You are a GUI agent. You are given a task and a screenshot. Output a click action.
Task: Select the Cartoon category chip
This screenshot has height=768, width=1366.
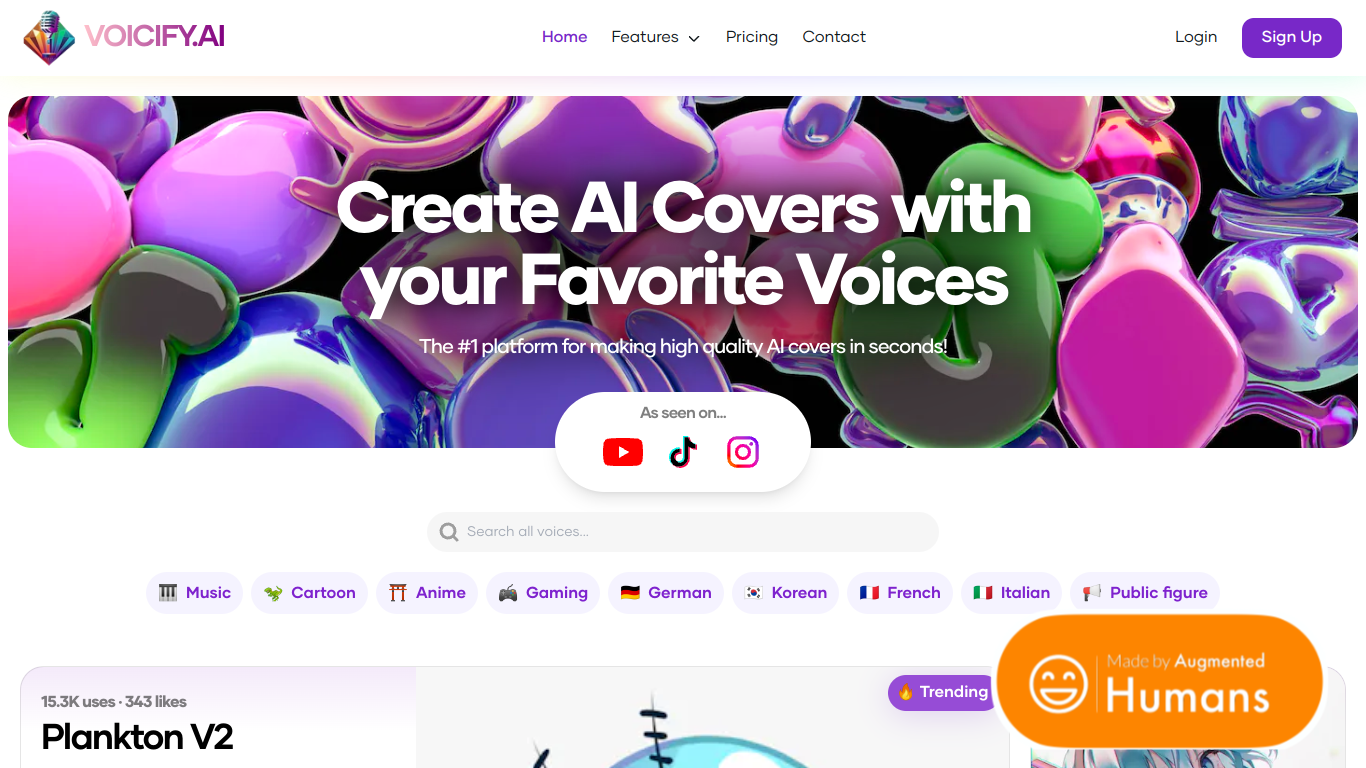pyautogui.click(x=310, y=593)
